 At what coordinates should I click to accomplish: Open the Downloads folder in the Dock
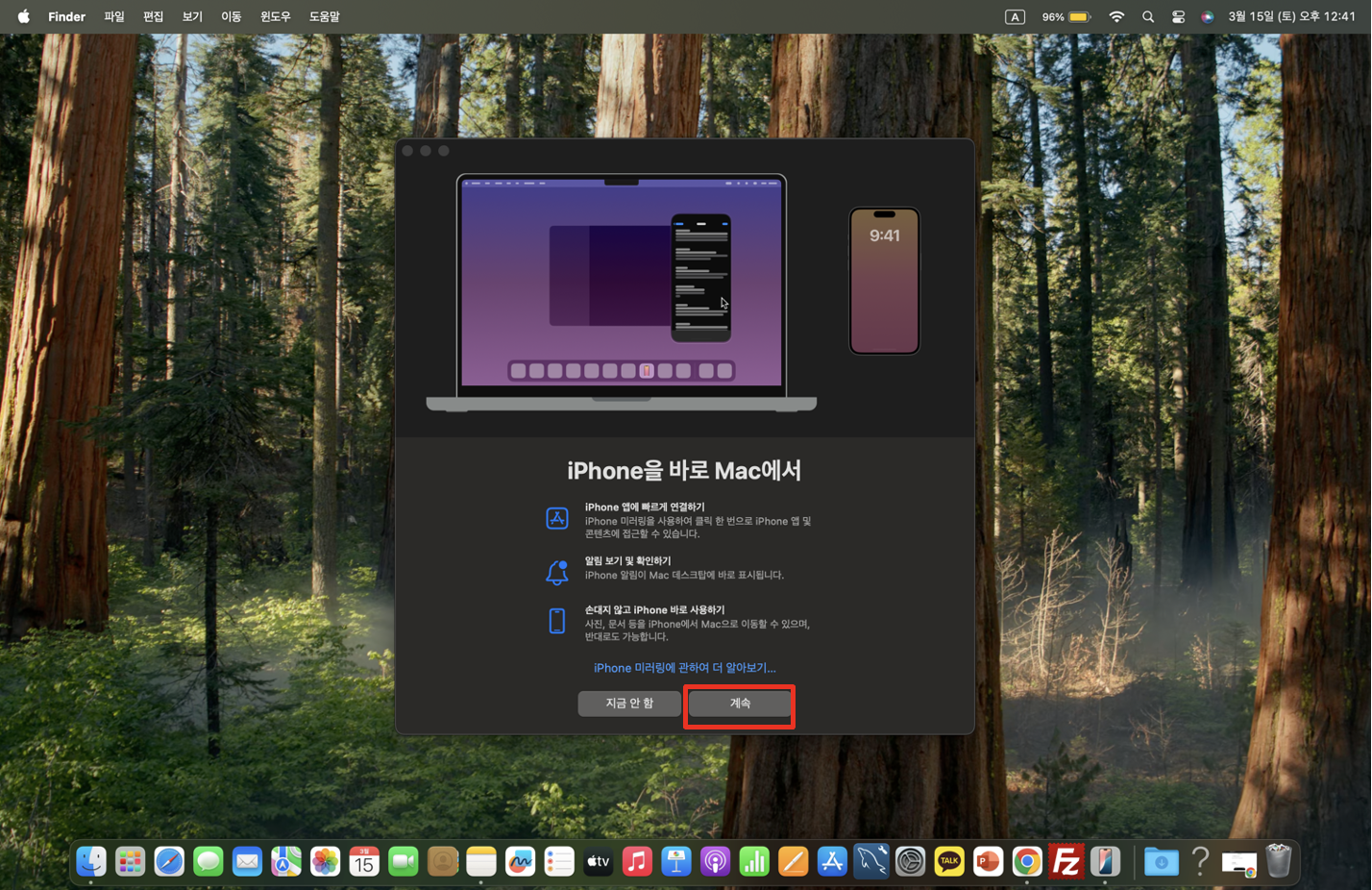click(x=1161, y=862)
